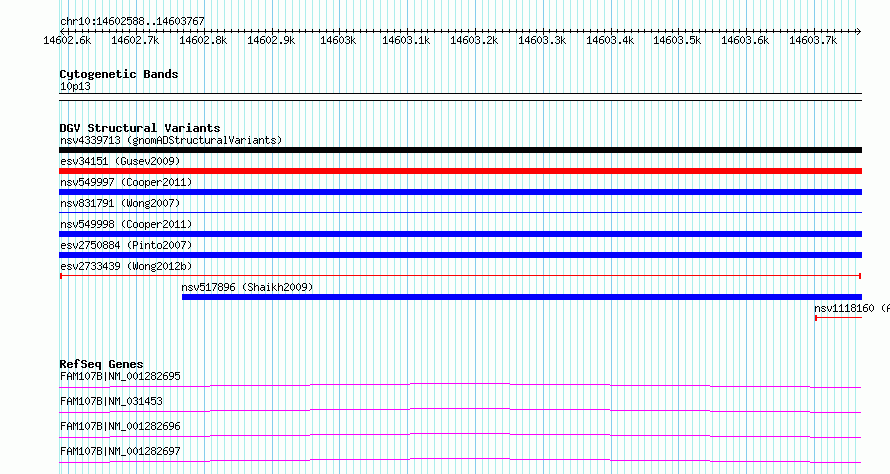This screenshot has height=474, width=890.
Task: Open the esv2733439 (Wong2012b) variant label
Action: tap(126, 266)
